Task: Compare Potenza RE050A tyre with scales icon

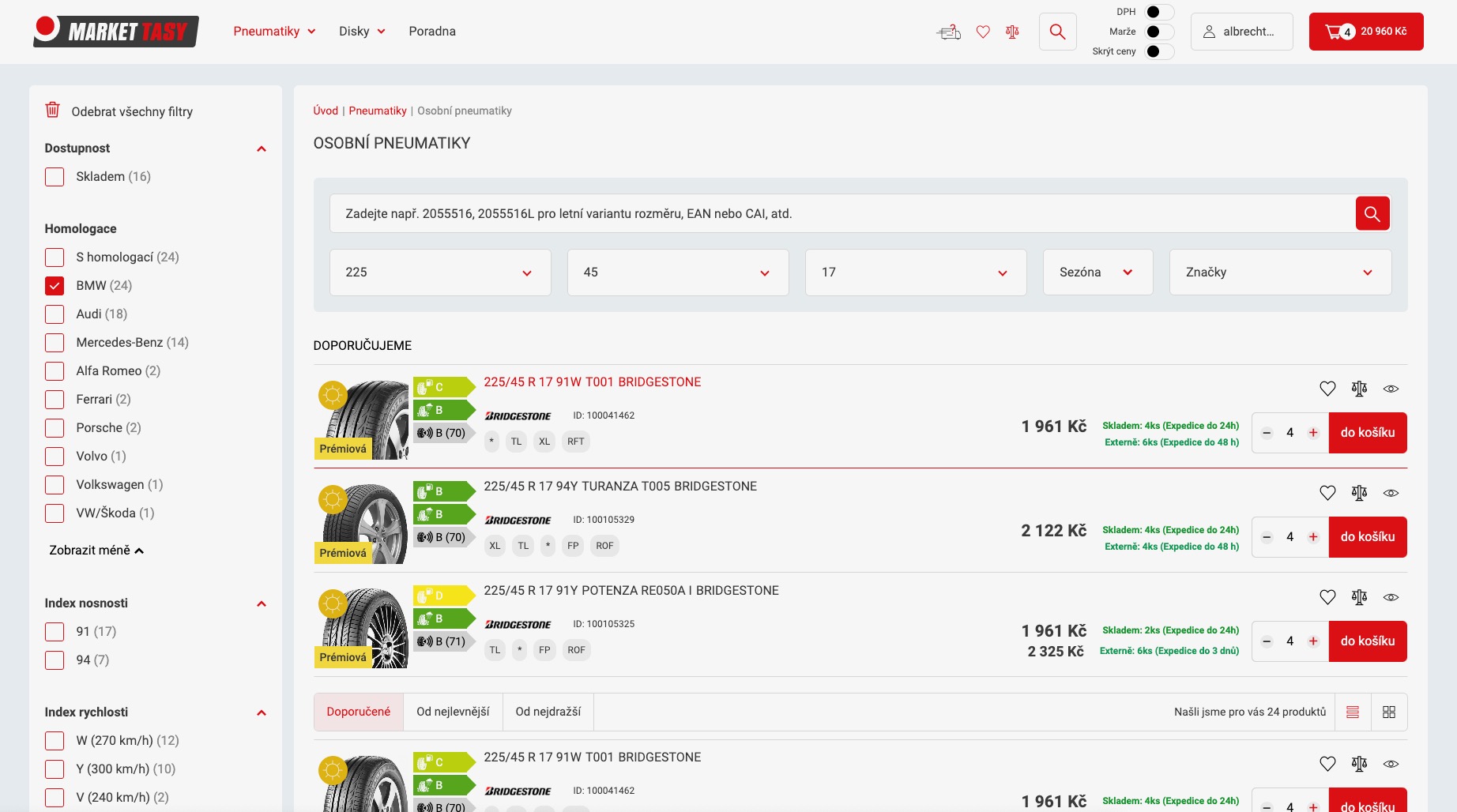Action: [1359, 597]
